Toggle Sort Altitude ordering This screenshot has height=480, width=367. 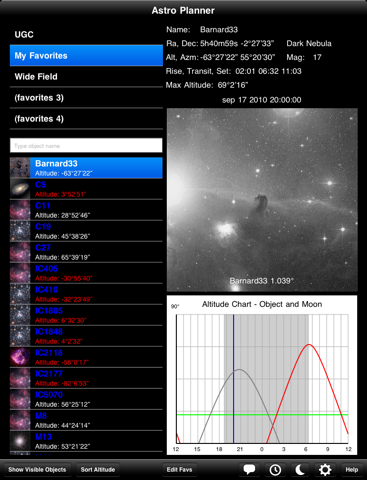(98, 469)
